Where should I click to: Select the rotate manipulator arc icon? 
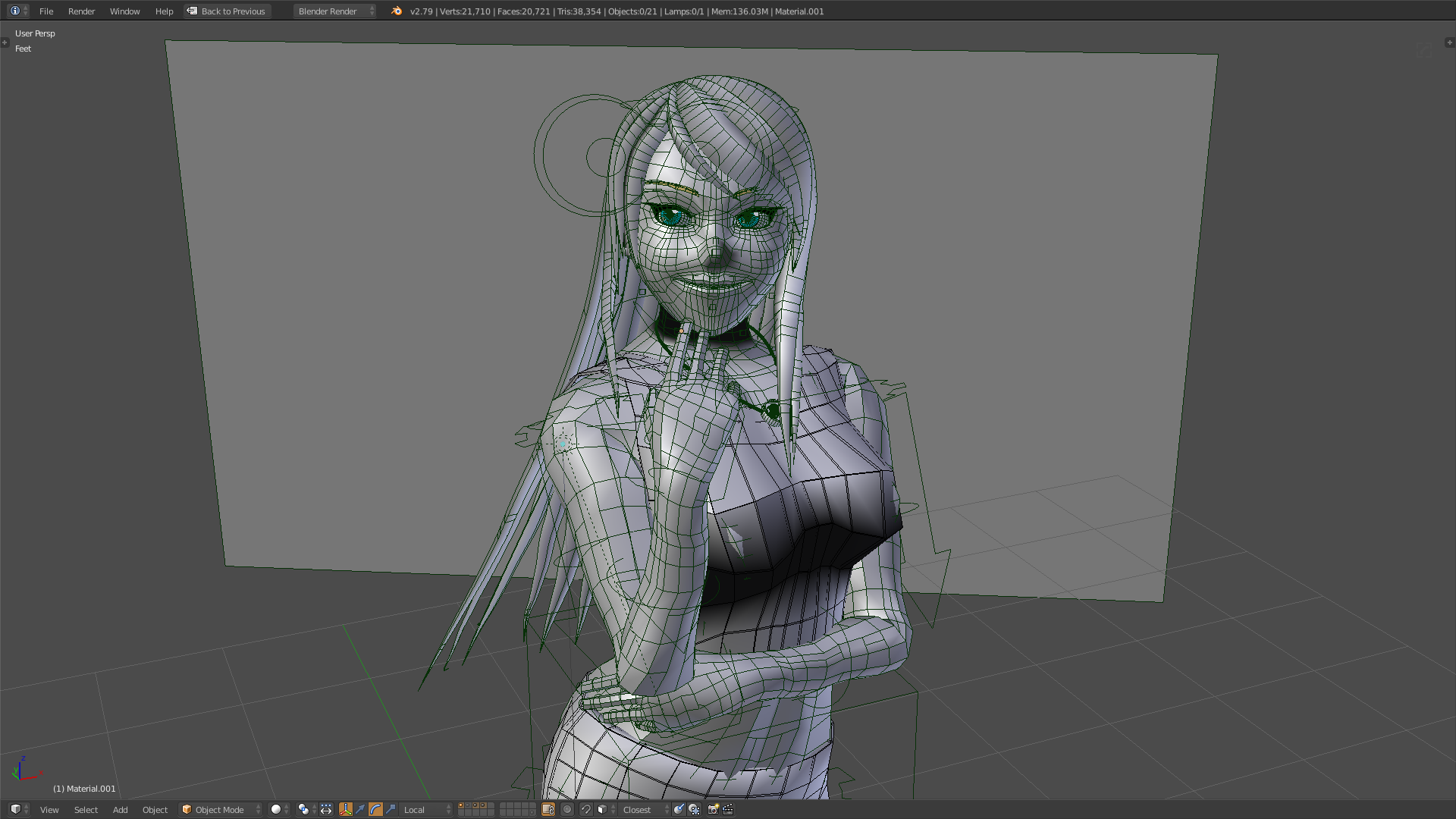click(376, 809)
